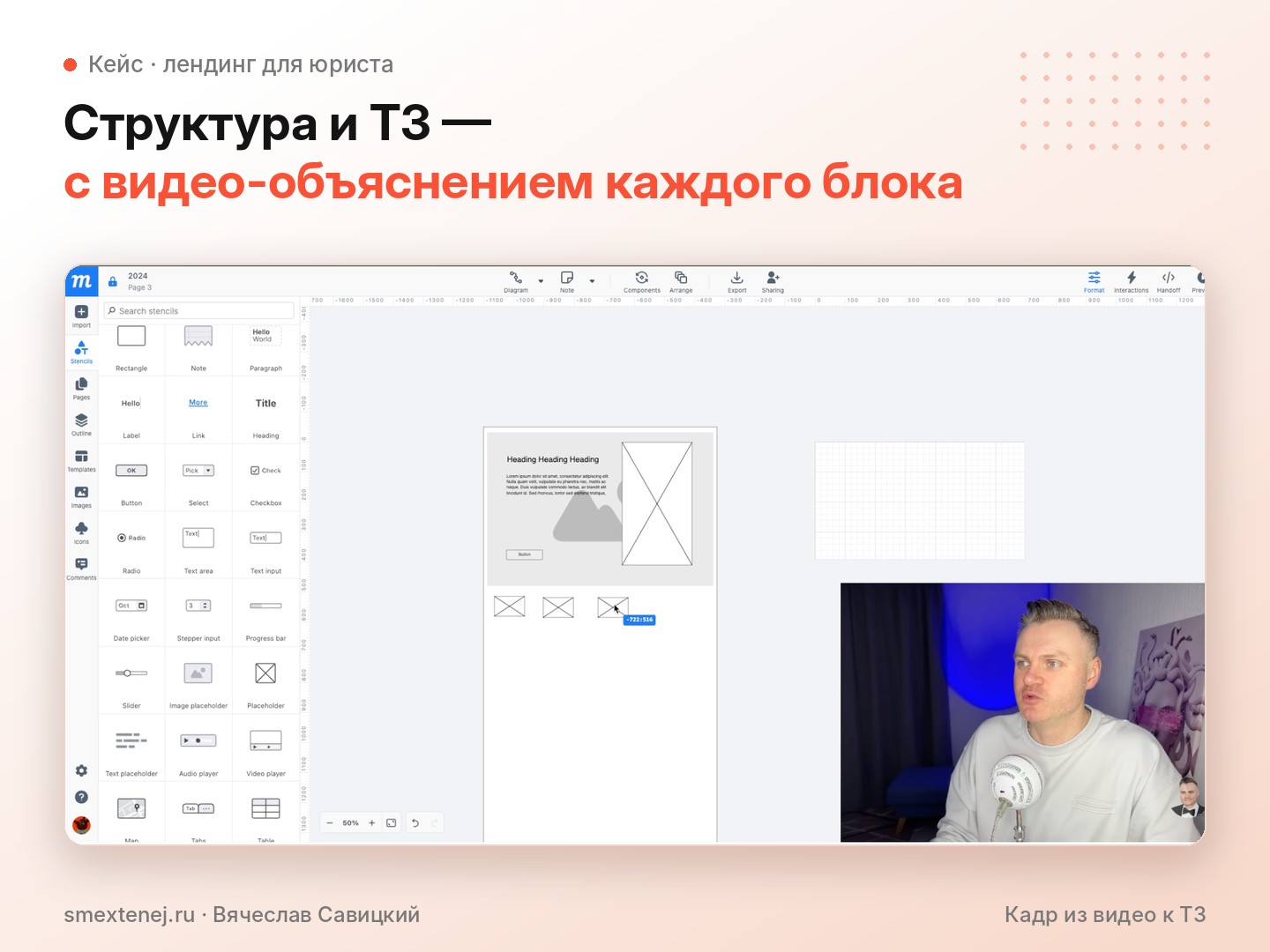Image resolution: width=1270 pixels, height=952 pixels.
Task: Click the Search stencils field
Action: click(198, 310)
